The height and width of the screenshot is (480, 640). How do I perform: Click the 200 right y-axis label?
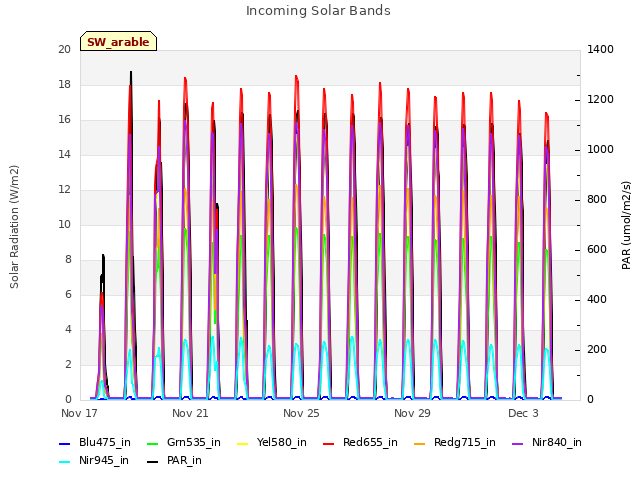pos(597,350)
